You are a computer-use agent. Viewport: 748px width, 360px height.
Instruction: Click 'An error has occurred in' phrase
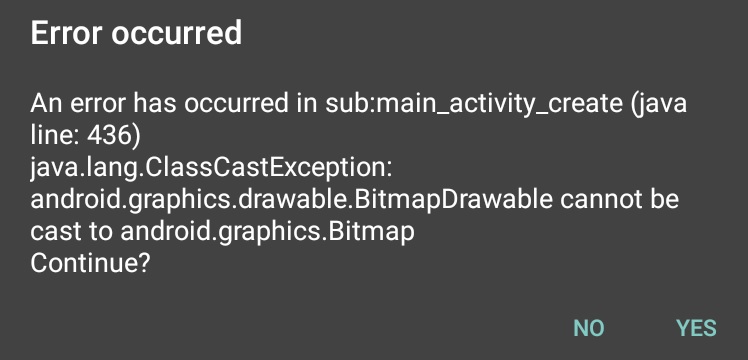click(x=174, y=104)
